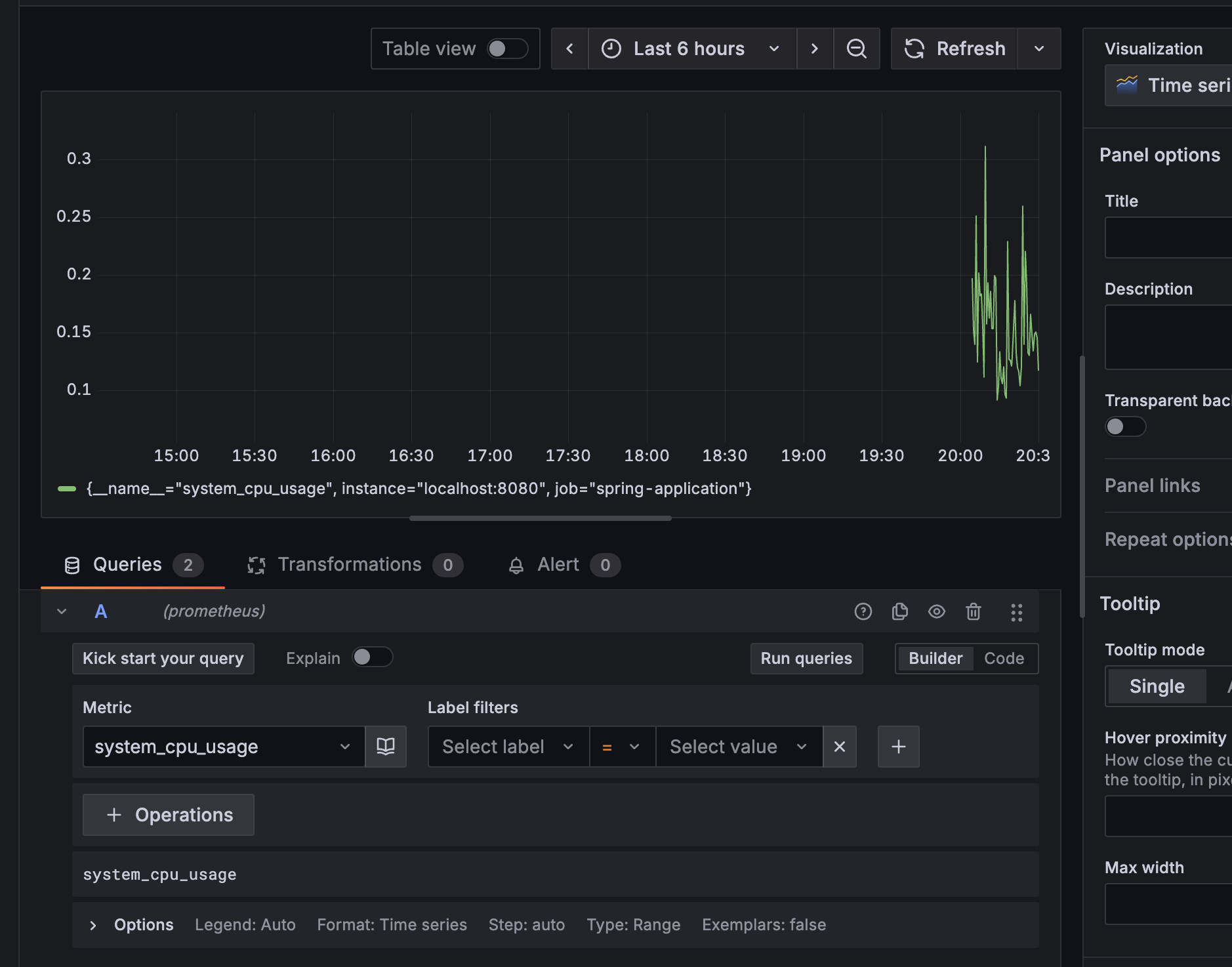This screenshot has height=967, width=1232.
Task: Click the Refresh button
Action: [955, 49]
